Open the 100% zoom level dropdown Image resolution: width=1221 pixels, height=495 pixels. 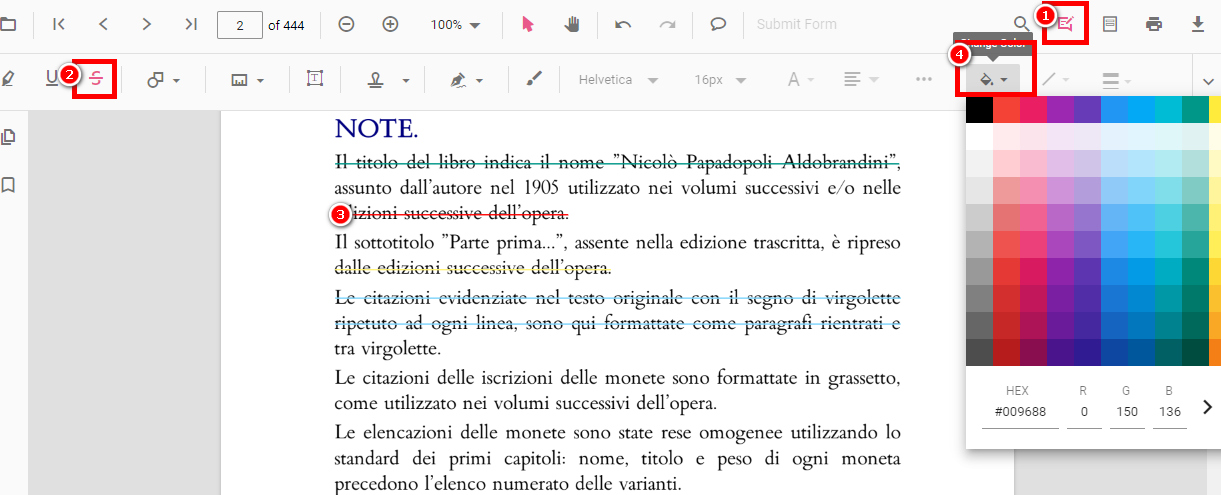456,24
